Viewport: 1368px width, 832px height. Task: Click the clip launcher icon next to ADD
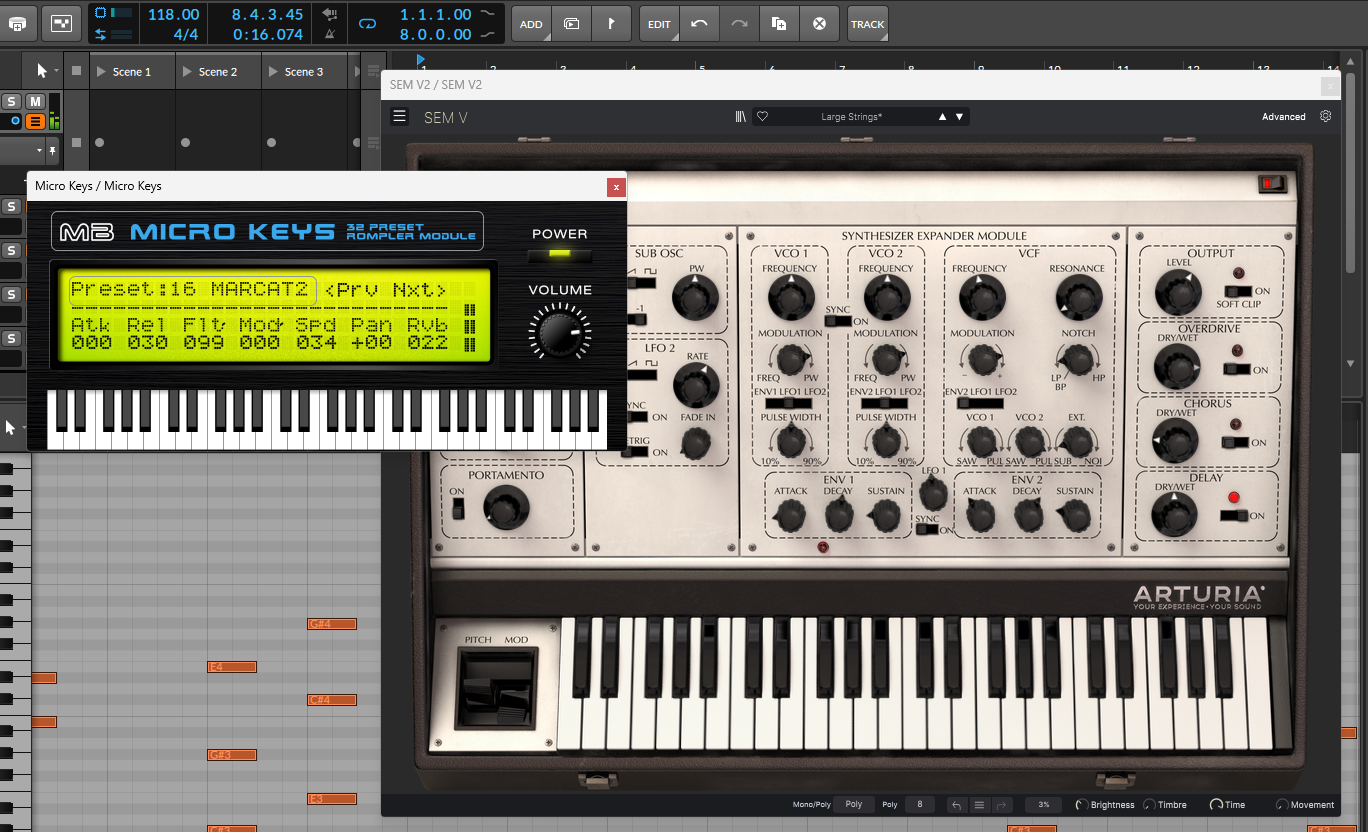click(571, 23)
